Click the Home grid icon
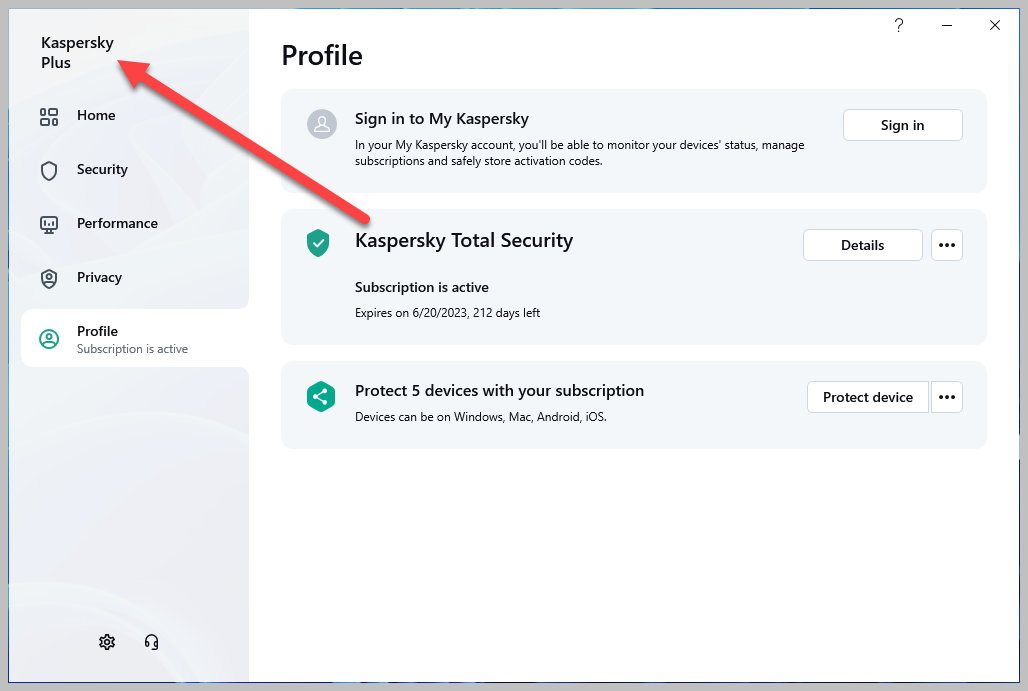The image size is (1028, 691). [49, 117]
